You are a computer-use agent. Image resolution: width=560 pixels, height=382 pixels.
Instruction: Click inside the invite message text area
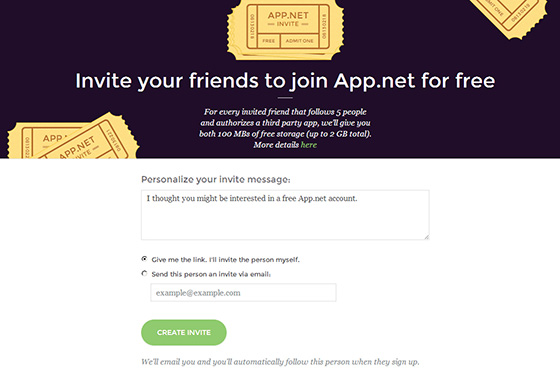pos(285,215)
